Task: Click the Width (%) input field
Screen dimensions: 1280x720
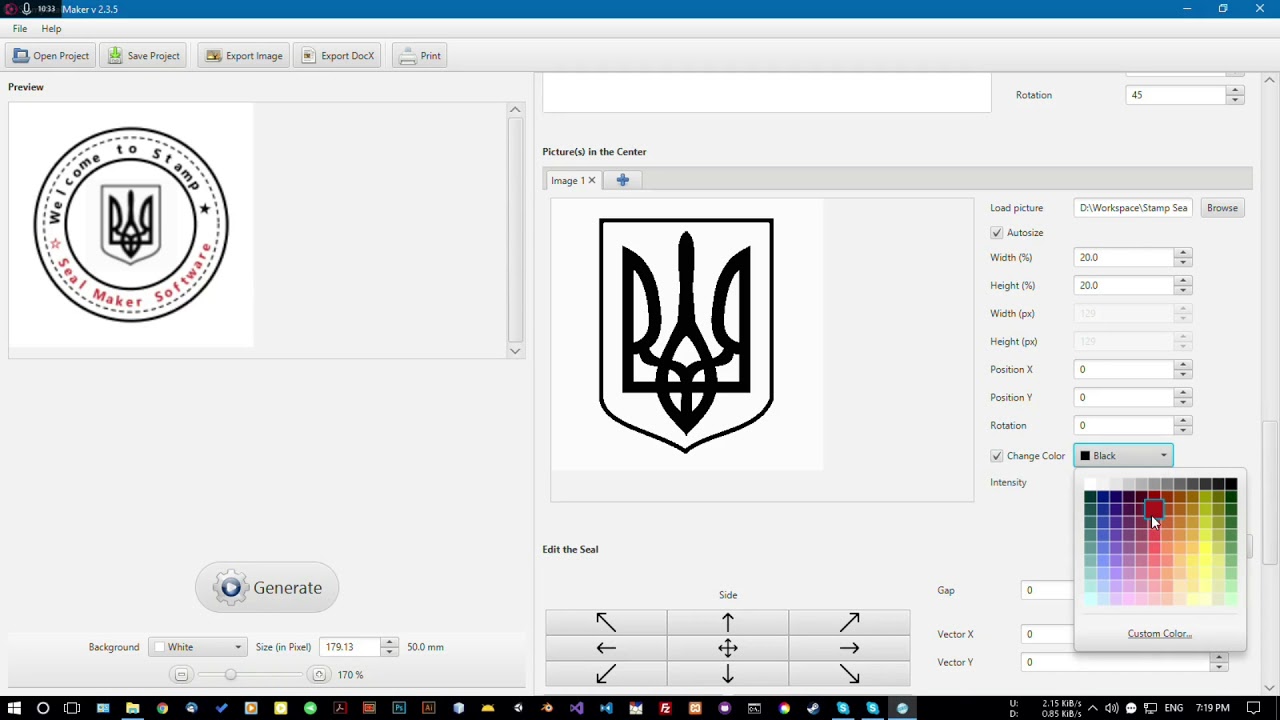Action: pos(1124,257)
